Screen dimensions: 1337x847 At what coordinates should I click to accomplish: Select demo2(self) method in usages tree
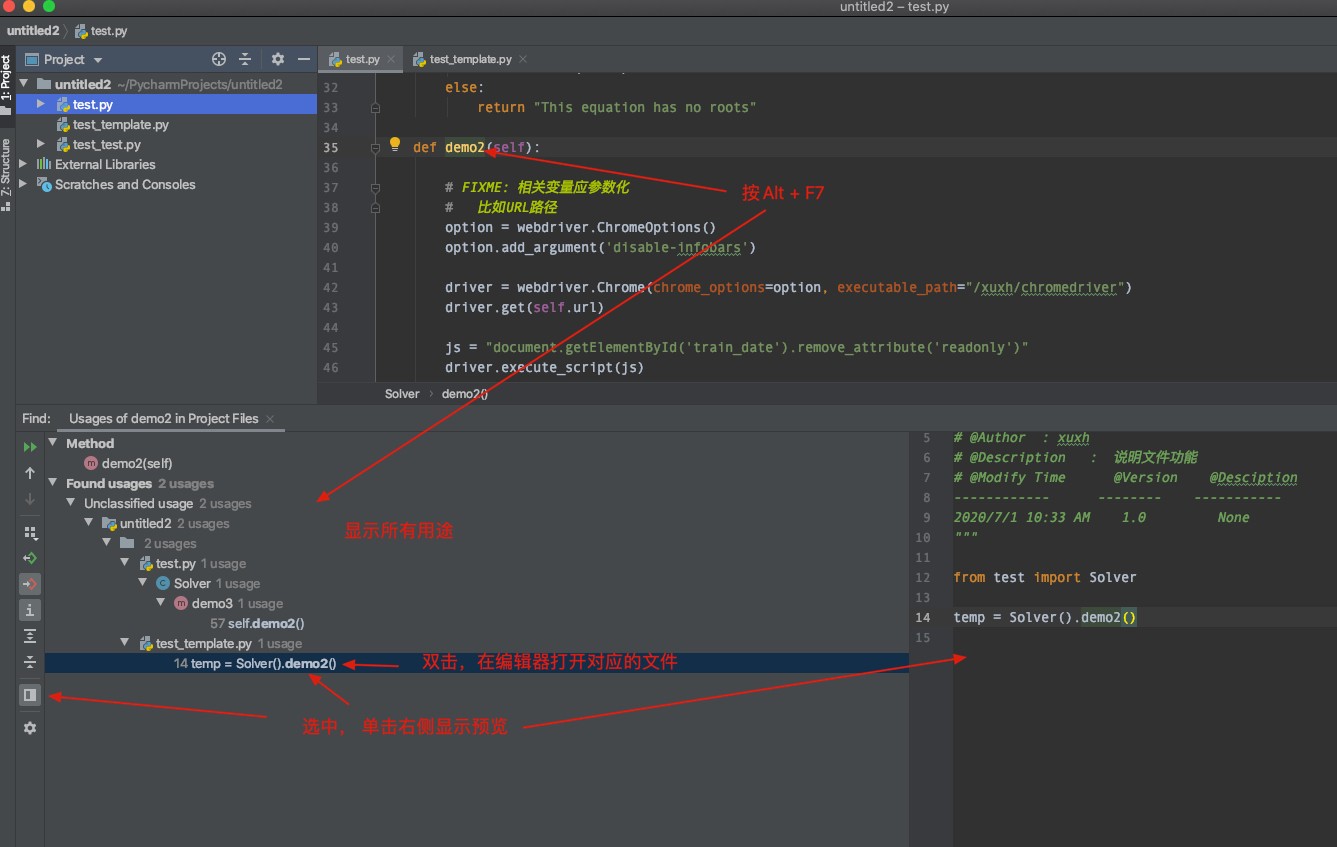coord(128,463)
